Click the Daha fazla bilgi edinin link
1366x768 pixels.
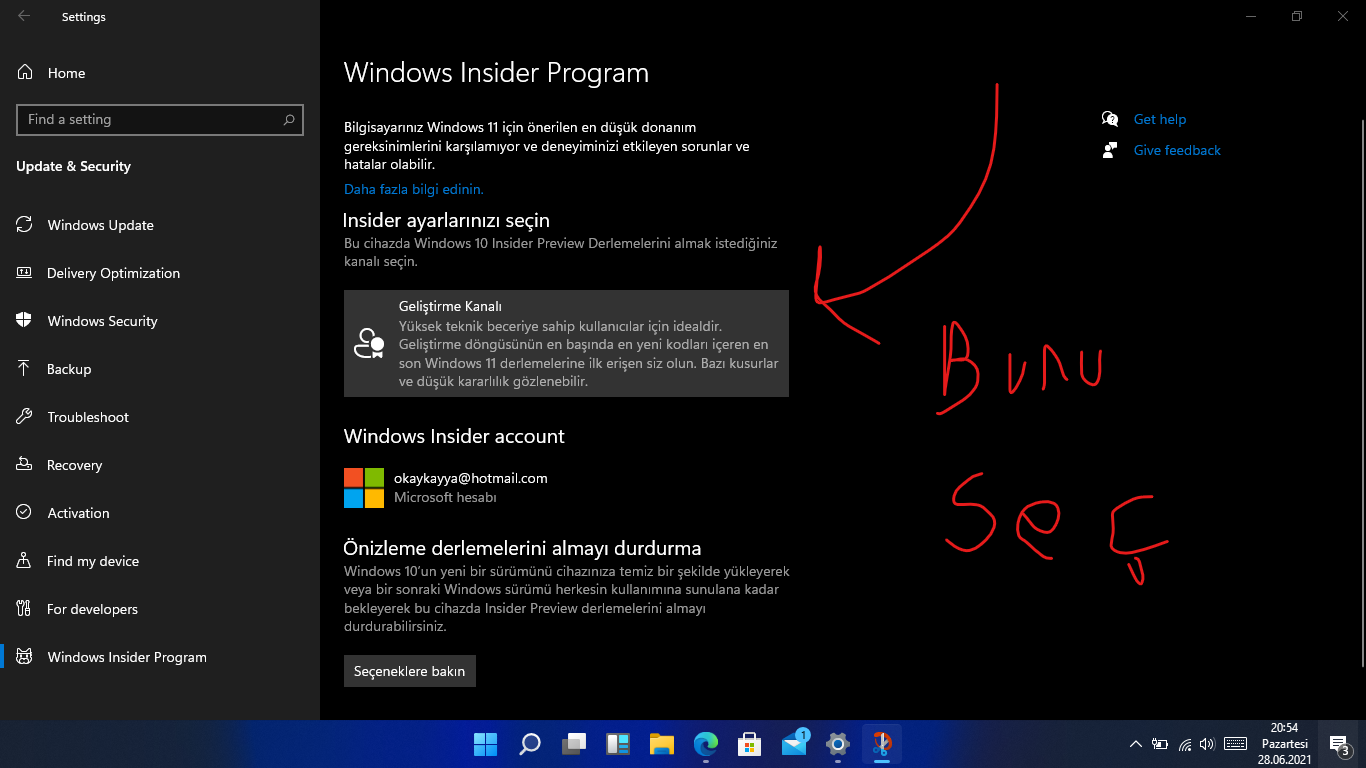(x=414, y=189)
